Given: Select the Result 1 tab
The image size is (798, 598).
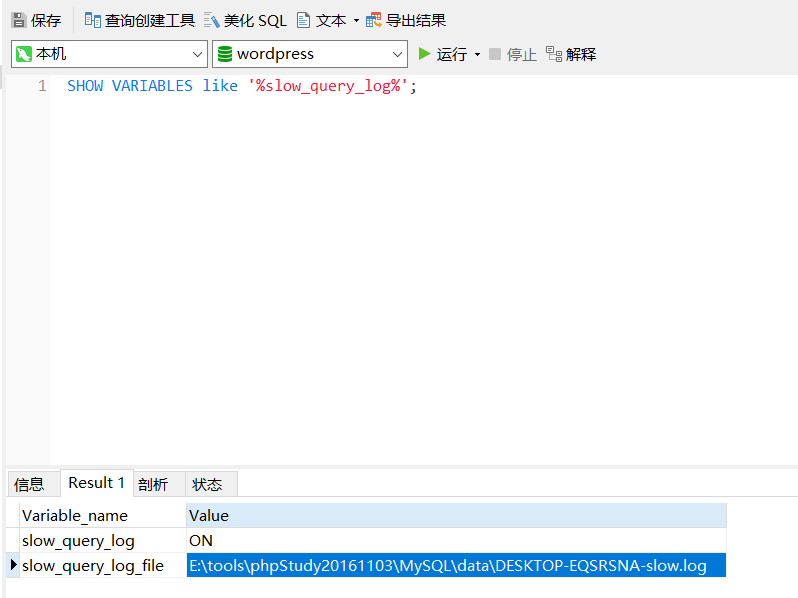Looking at the screenshot, I should coord(97,483).
